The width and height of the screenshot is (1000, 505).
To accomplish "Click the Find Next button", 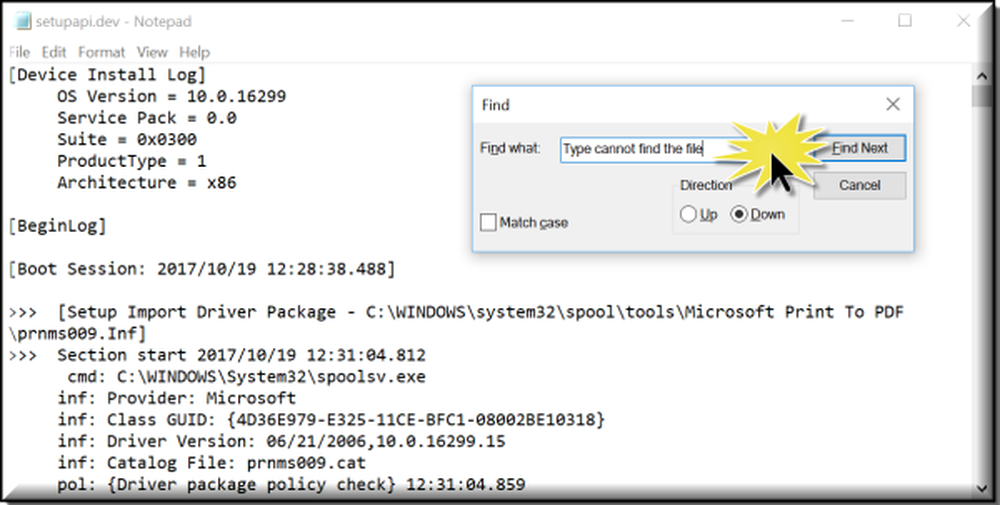I will tap(859, 148).
